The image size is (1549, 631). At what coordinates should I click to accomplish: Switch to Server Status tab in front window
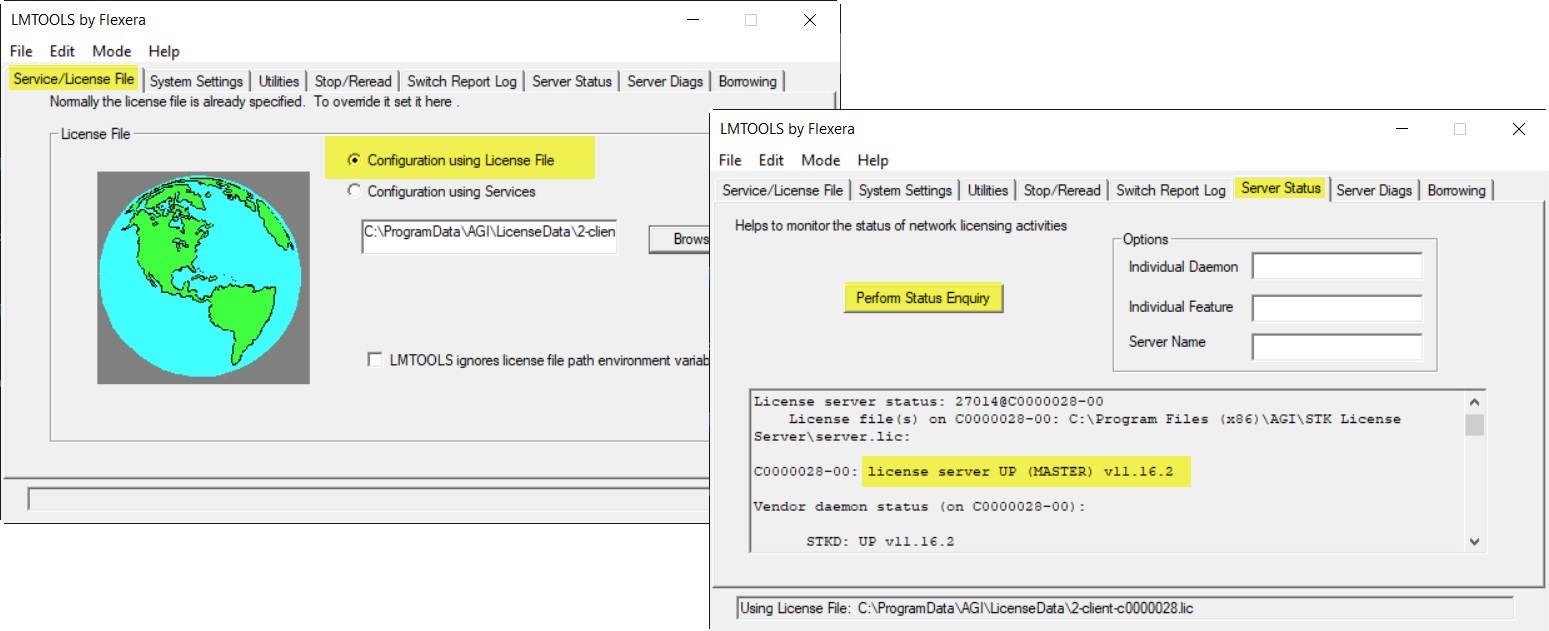tap(1281, 188)
